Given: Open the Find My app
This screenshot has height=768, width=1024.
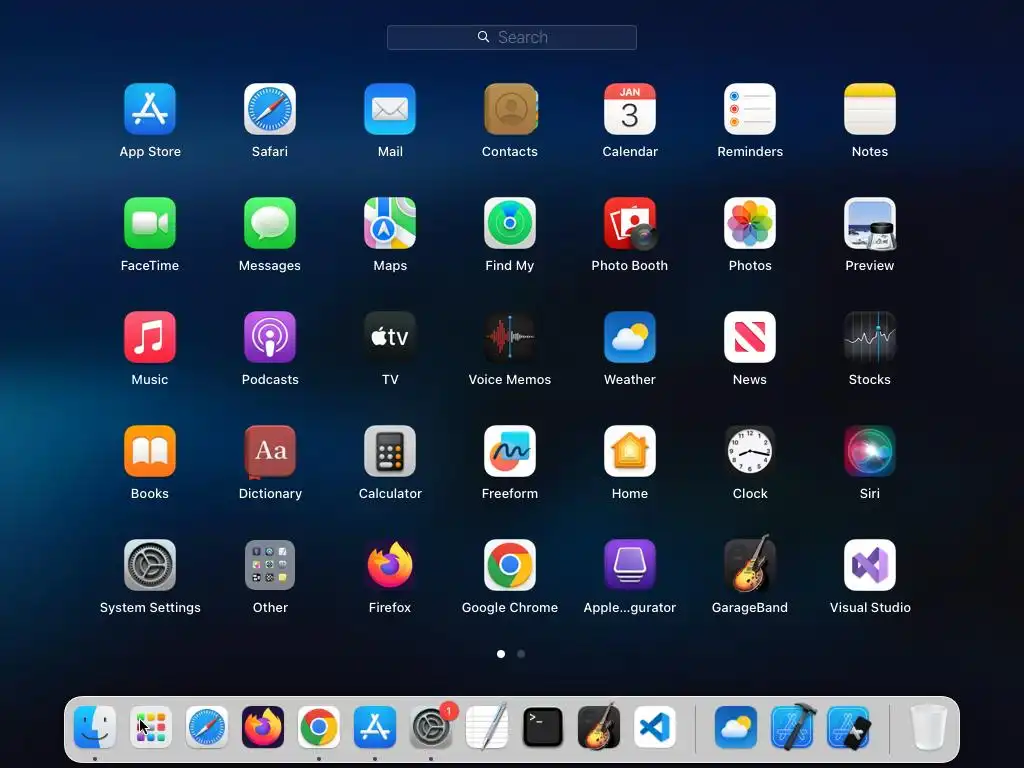Looking at the screenshot, I should tap(510, 223).
